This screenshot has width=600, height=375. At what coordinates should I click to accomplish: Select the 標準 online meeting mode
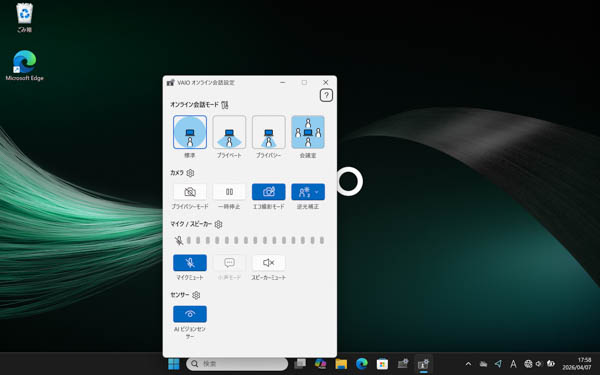(190, 132)
